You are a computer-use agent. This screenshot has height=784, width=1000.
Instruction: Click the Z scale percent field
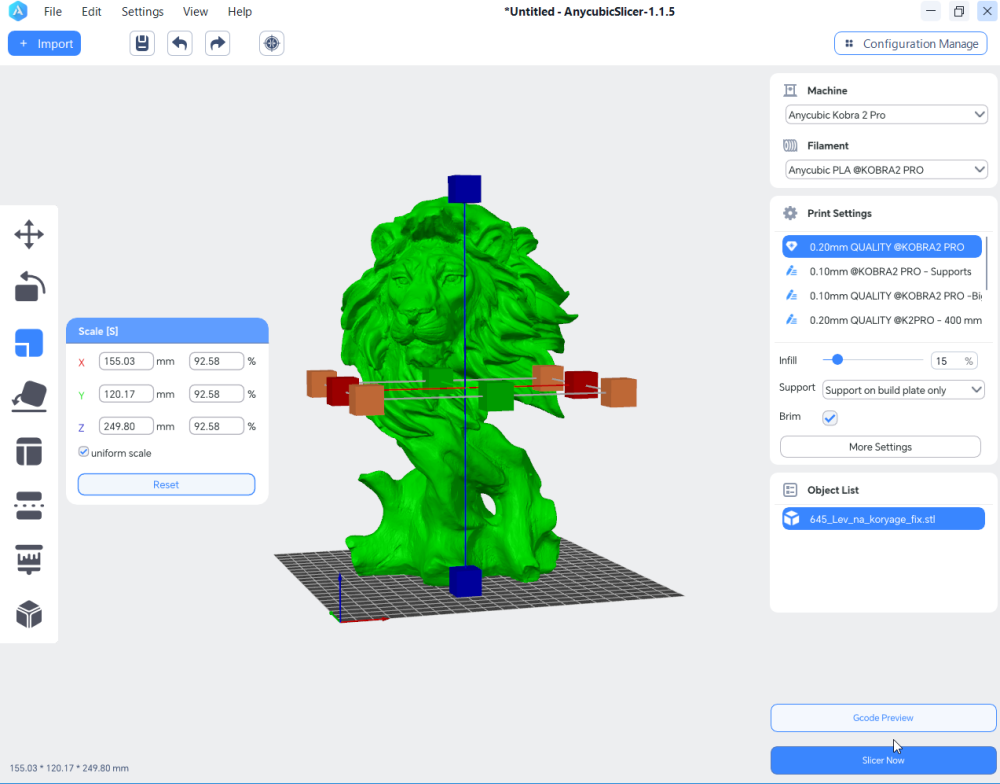click(216, 426)
